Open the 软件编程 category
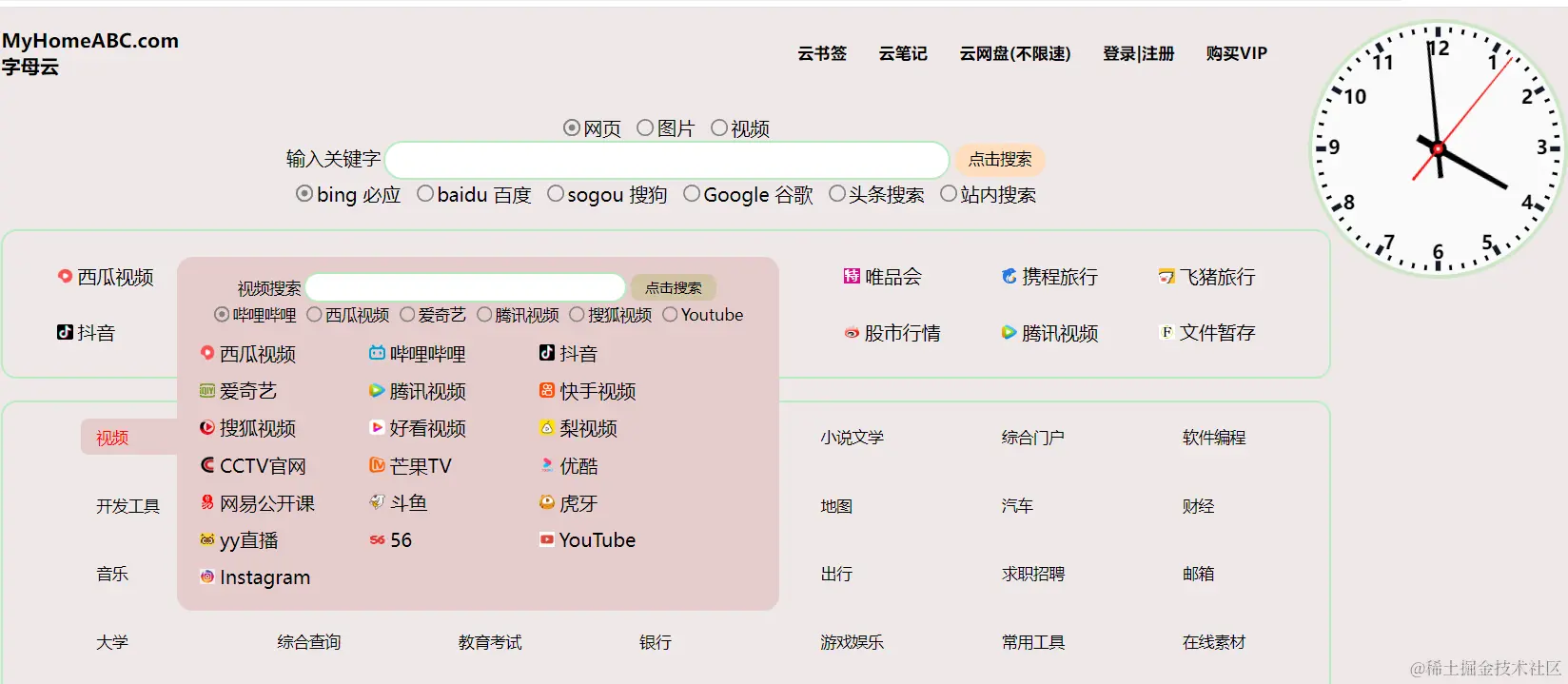 pos(1214,438)
